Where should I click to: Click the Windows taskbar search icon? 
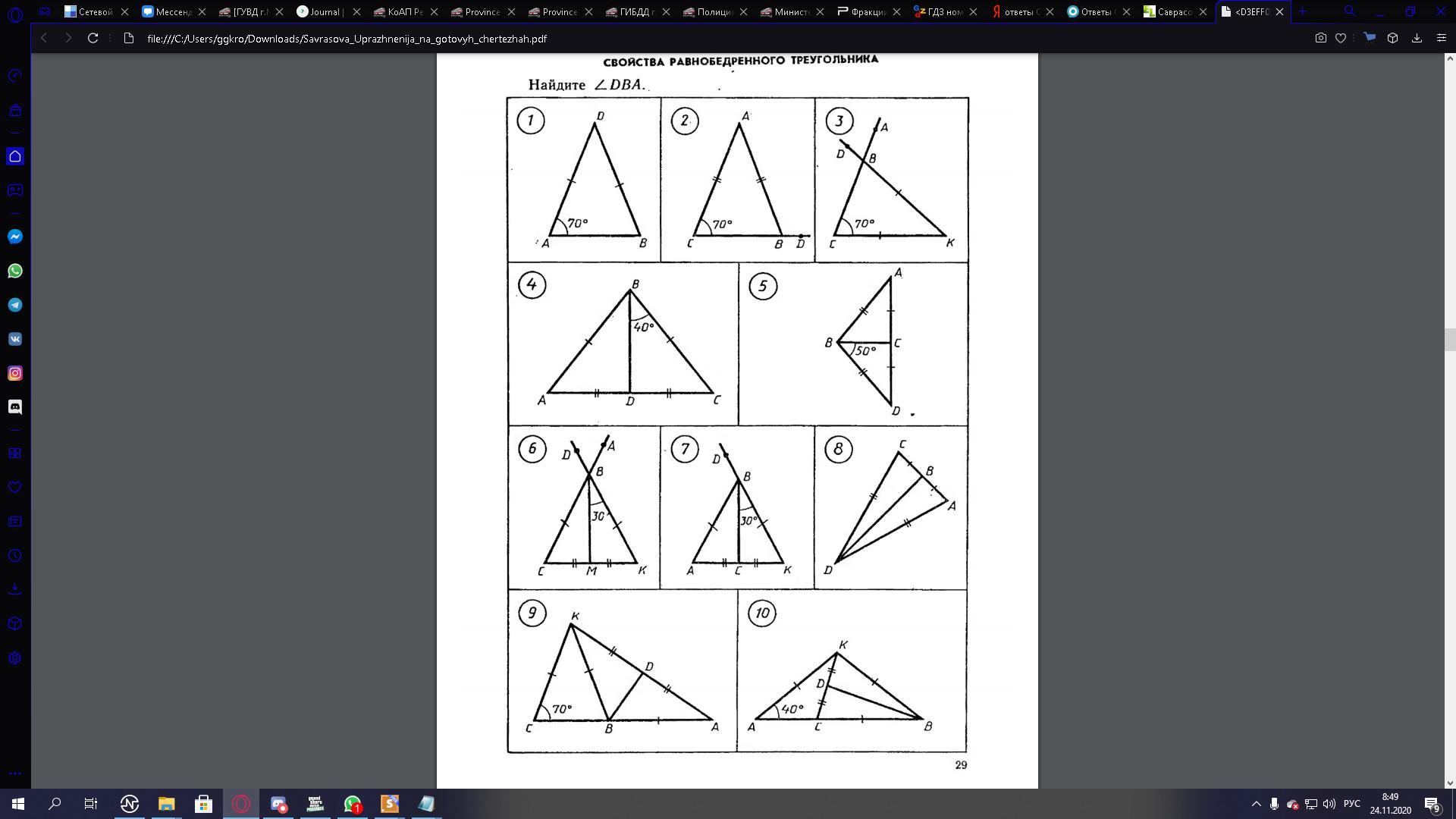(x=54, y=804)
